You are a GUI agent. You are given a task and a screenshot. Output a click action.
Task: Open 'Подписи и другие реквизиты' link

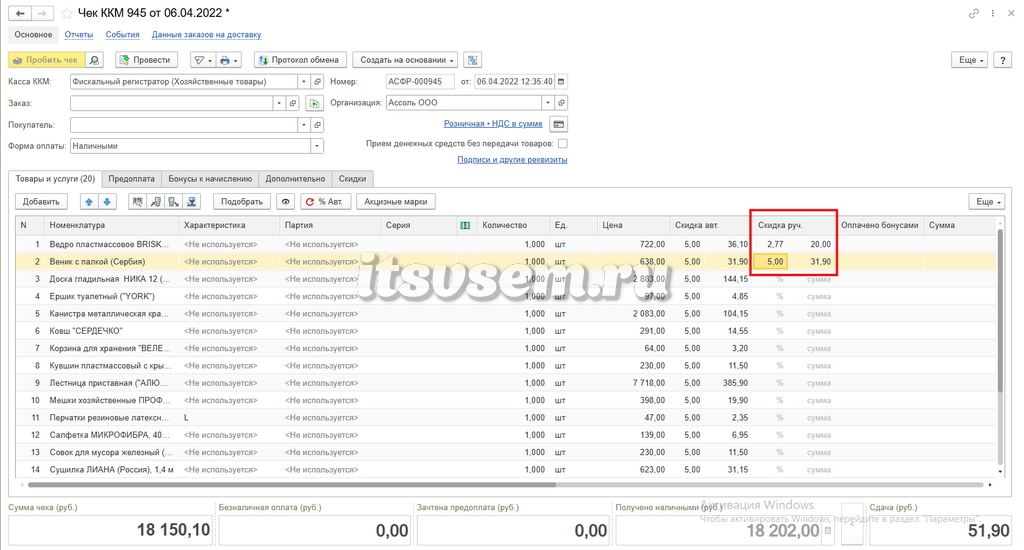(x=512, y=159)
